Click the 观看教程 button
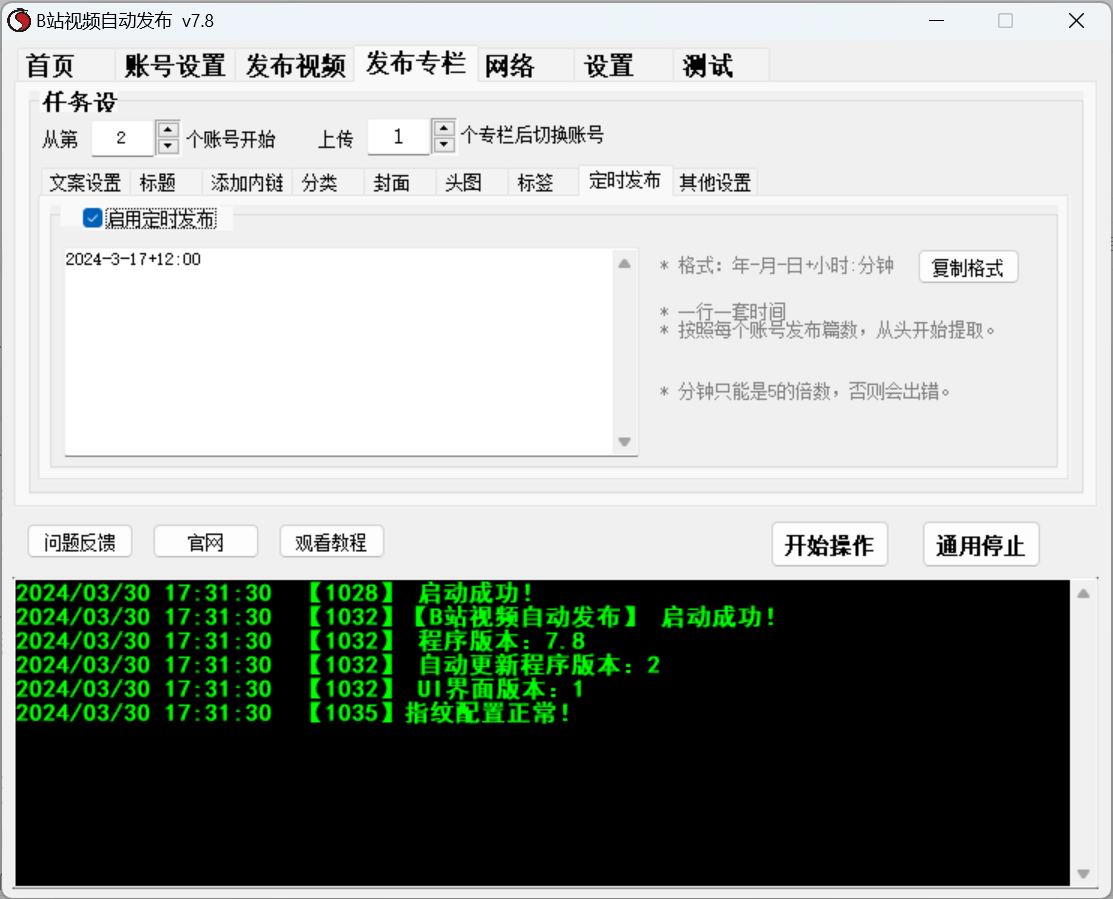 pyautogui.click(x=331, y=542)
